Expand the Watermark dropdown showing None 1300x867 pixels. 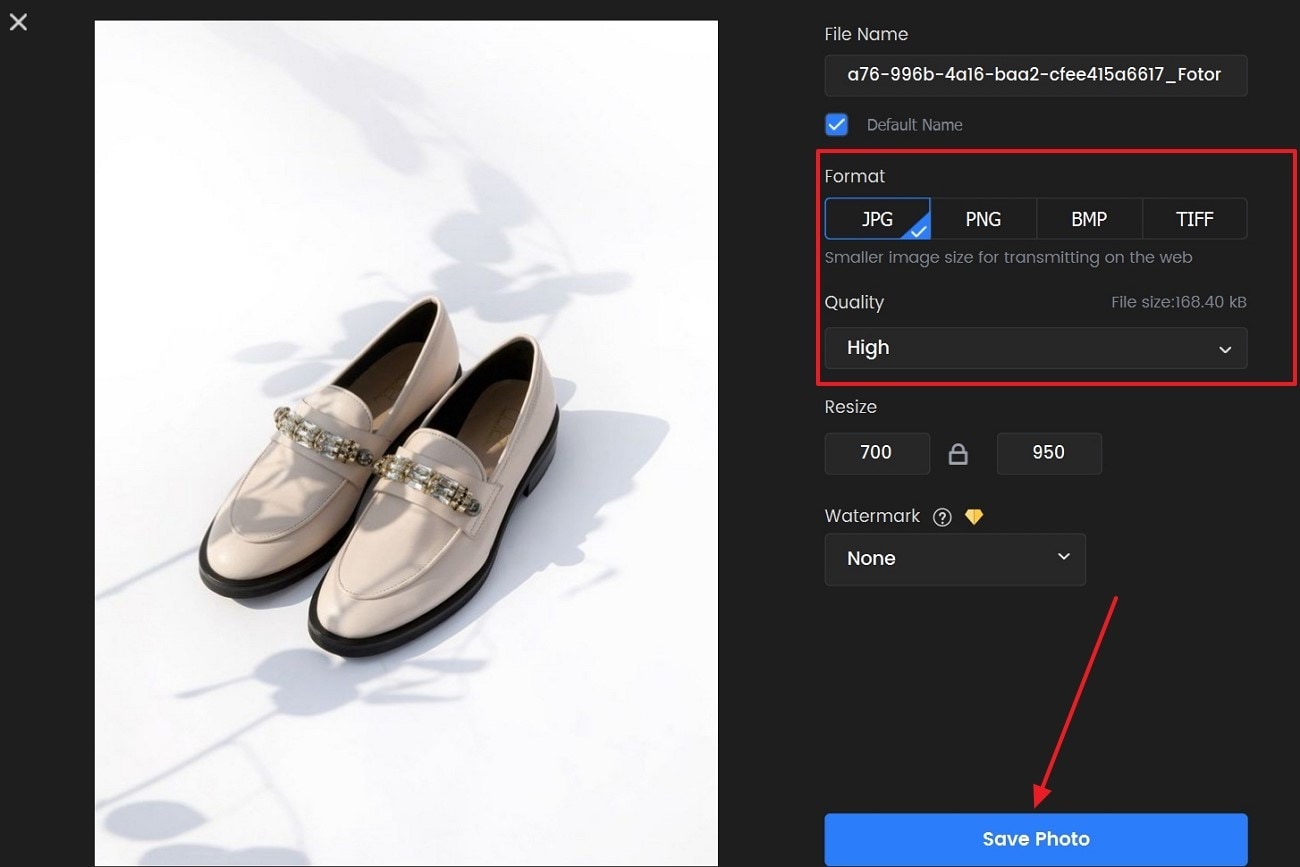click(x=954, y=559)
